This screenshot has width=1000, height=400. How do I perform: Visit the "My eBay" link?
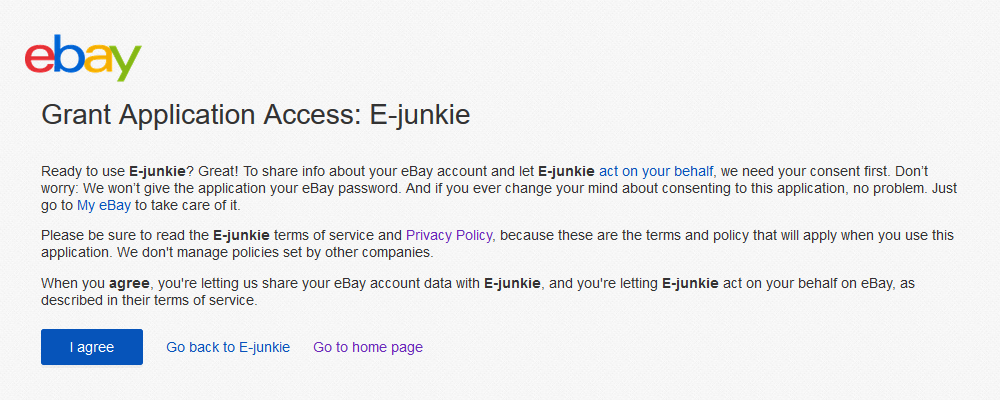click(104, 205)
